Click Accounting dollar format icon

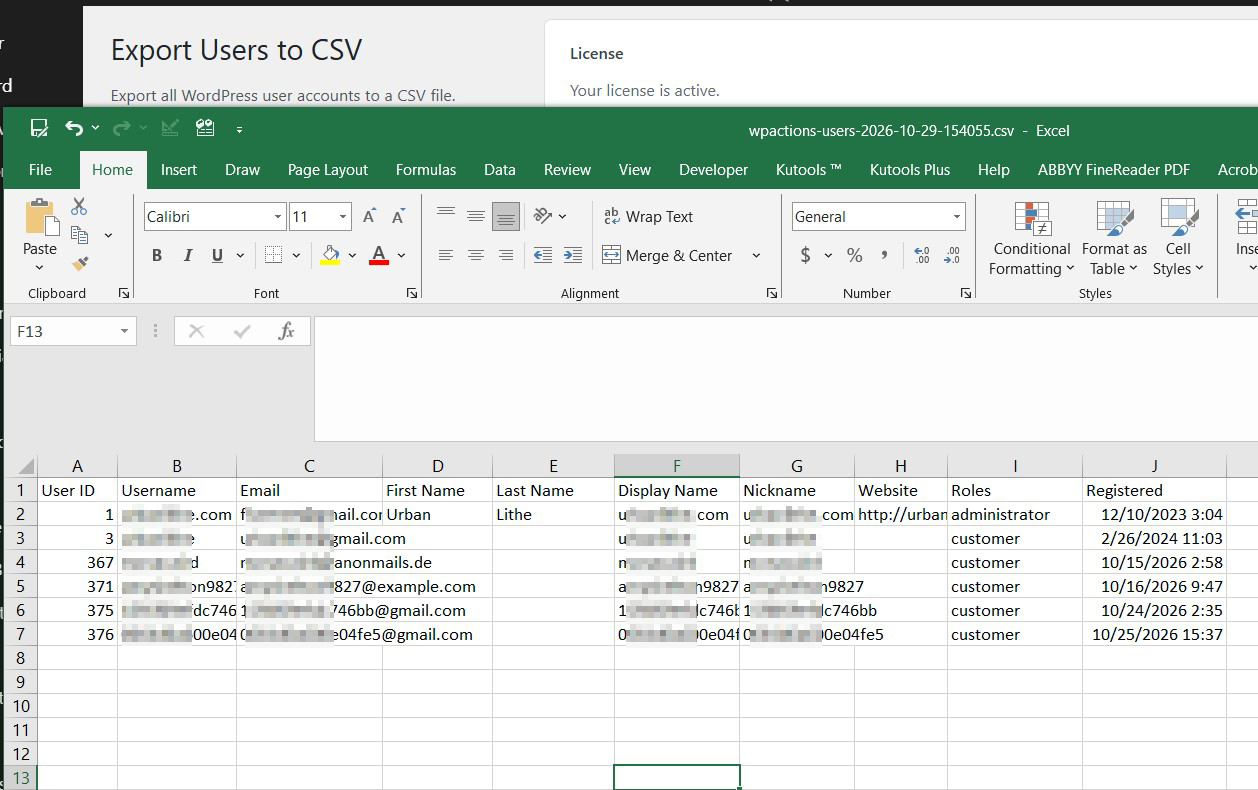(x=806, y=256)
